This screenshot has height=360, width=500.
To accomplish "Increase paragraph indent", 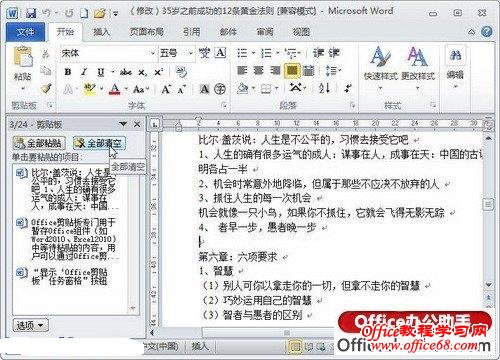I will point(334,53).
